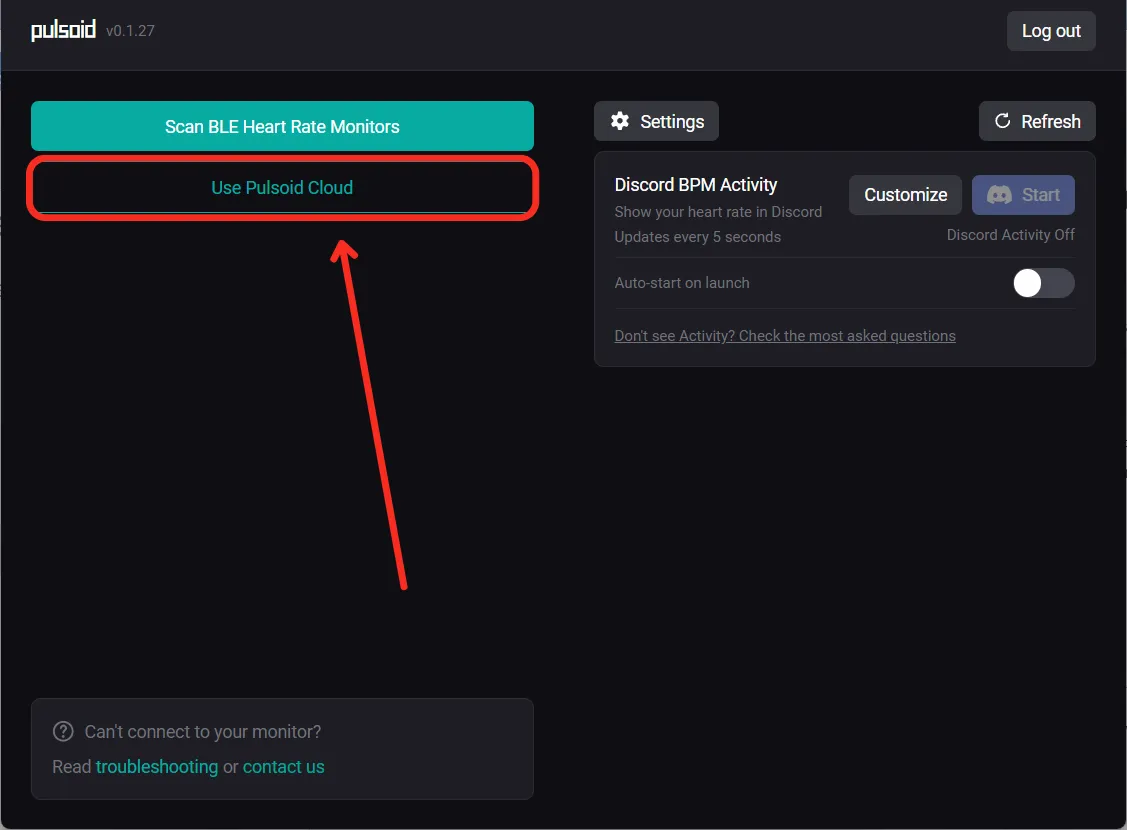Click the Refresh circular arrow icon
The width and height of the screenshot is (1127, 830).
[1002, 121]
